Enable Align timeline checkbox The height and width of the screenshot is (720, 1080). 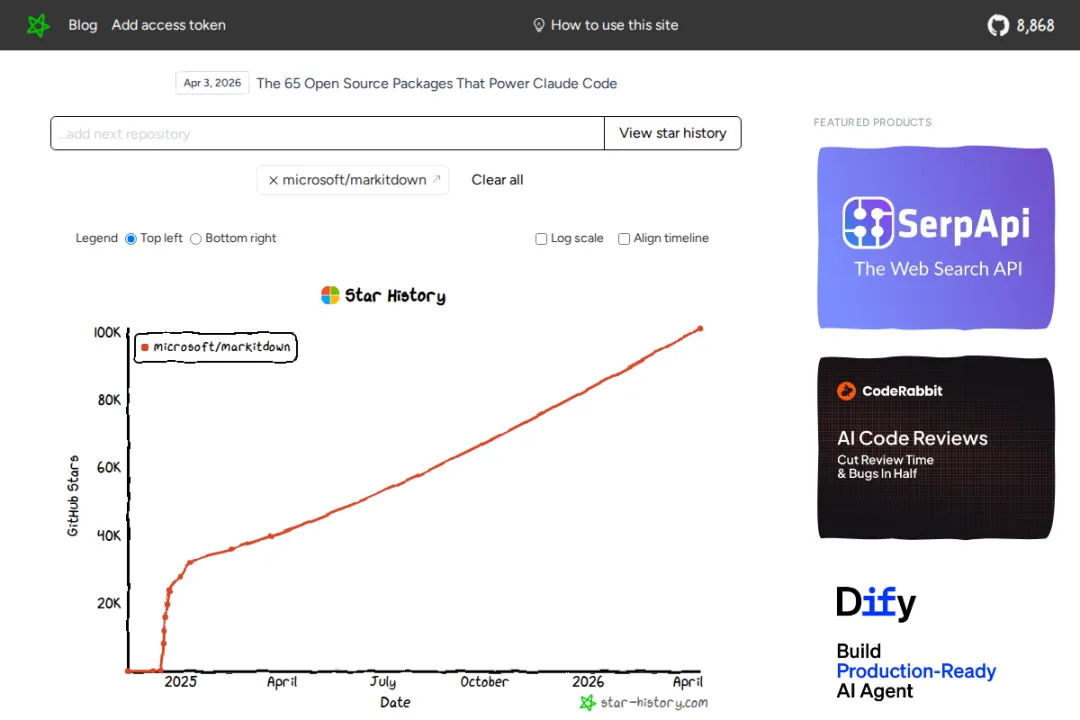click(624, 238)
